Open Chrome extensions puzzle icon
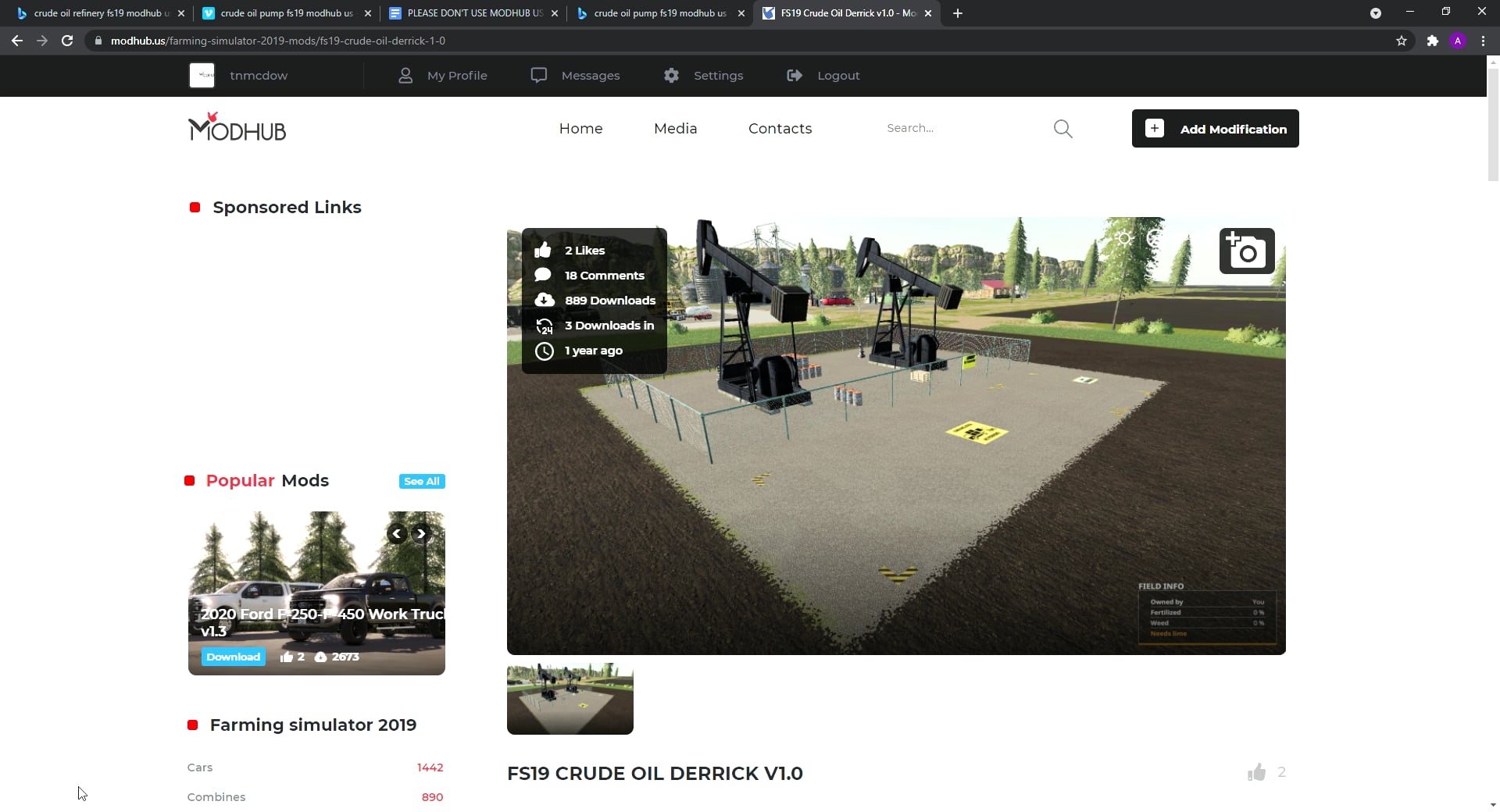This screenshot has height=812, width=1500. (x=1432, y=41)
